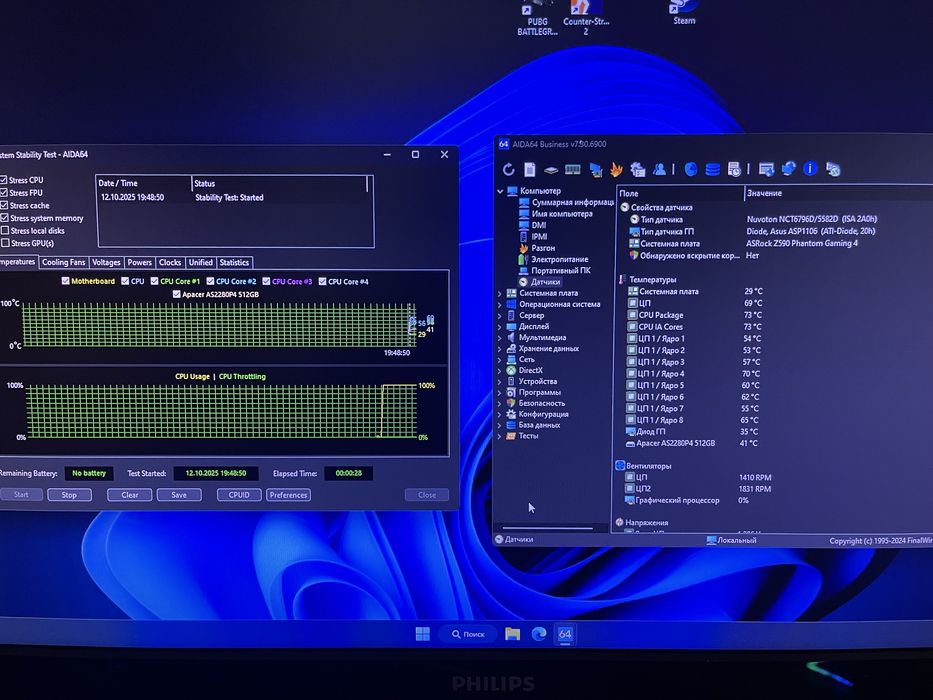The height and width of the screenshot is (700, 933).
Task: Click the blue globe icon in AIDA64 toolbar
Action: (691, 170)
